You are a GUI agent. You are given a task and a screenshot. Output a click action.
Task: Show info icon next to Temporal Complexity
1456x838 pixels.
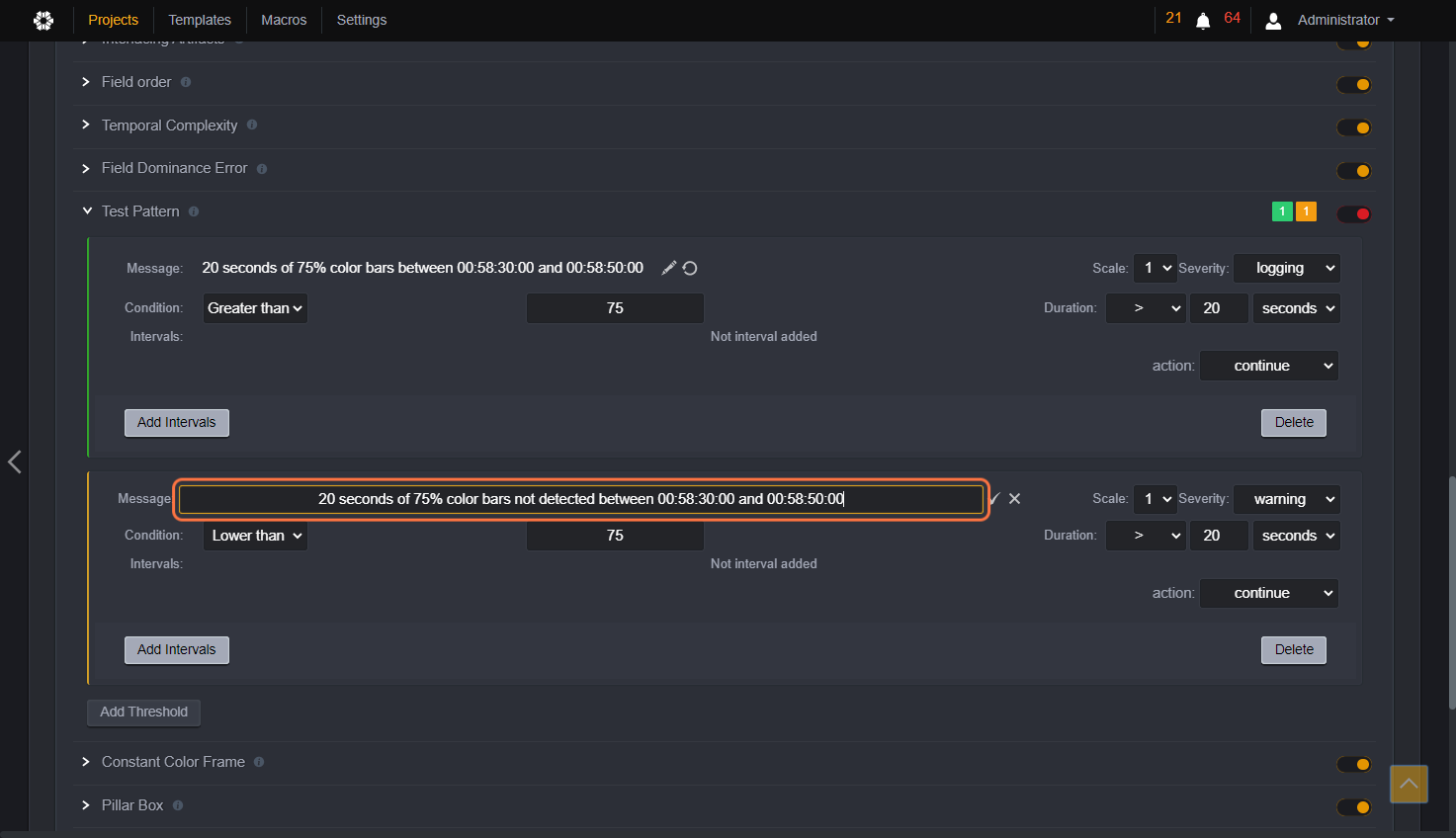click(252, 125)
